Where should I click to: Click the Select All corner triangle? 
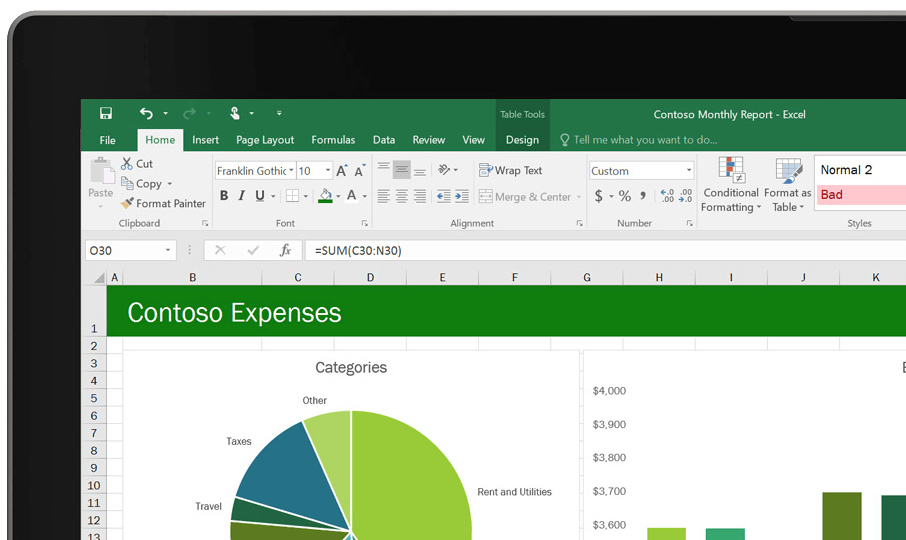(99, 278)
